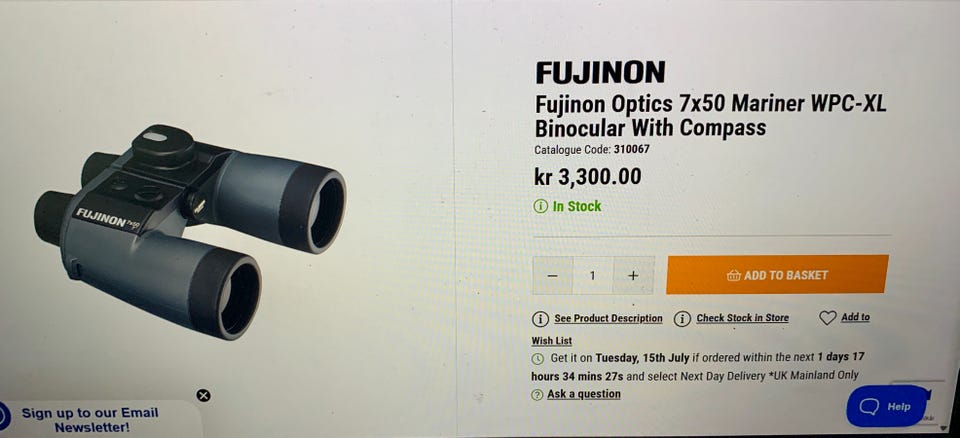Click the question mark icon beside Ask a question
Viewport: 960px width, 438px height.
click(538, 394)
